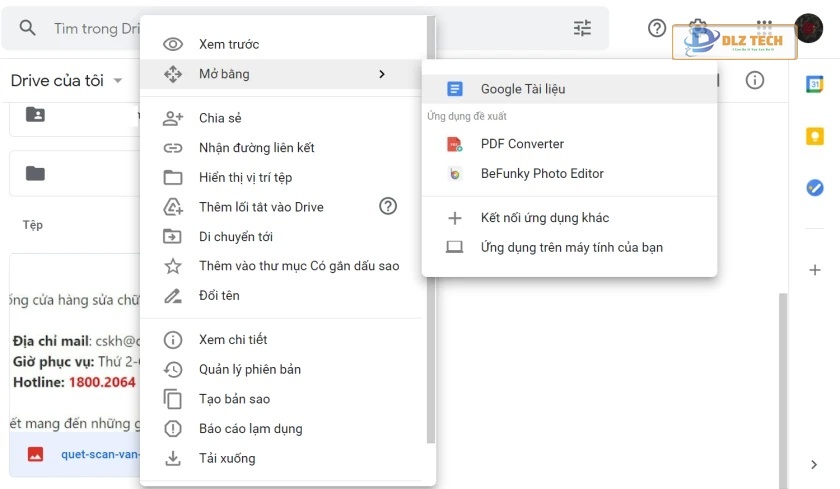This screenshot has height=489, width=840.
Task: Collapse side panel with chevron arrow
Action: click(814, 464)
